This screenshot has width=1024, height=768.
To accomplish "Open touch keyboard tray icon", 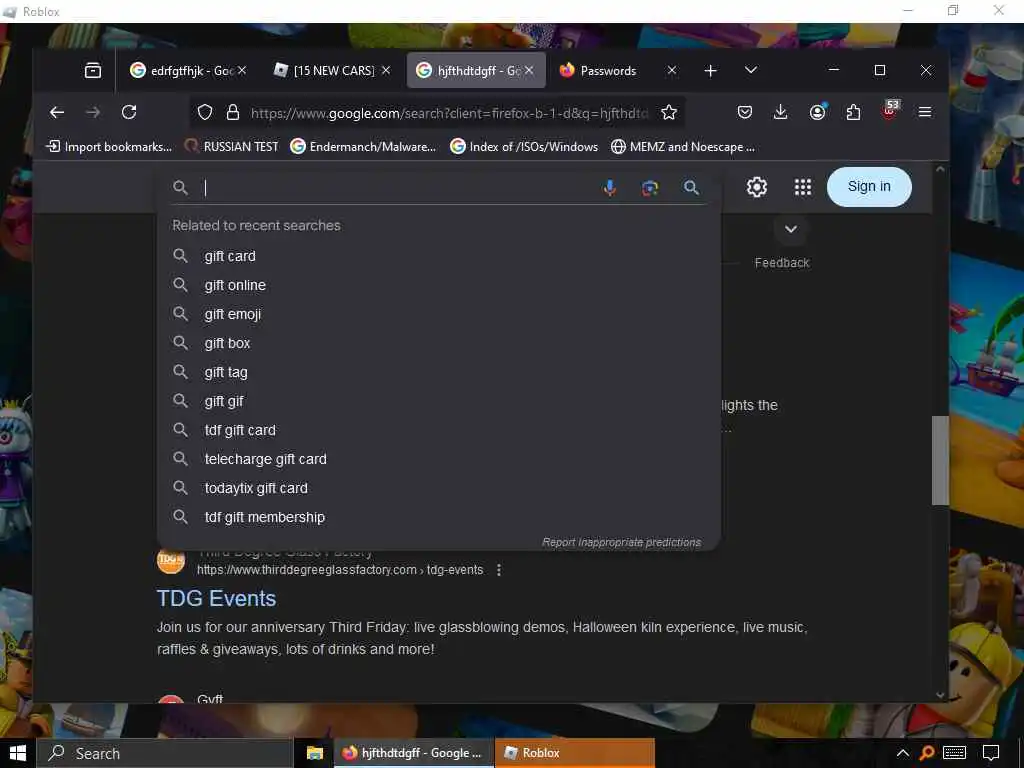I will (954, 753).
